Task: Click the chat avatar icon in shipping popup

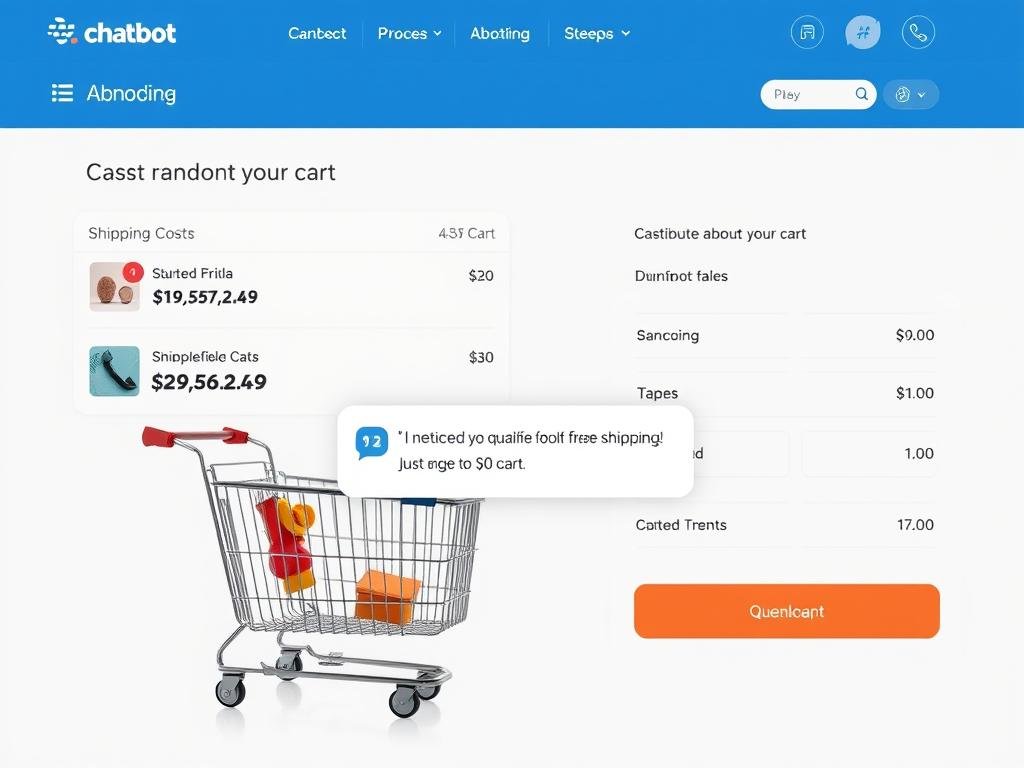Action: (x=371, y=441)
